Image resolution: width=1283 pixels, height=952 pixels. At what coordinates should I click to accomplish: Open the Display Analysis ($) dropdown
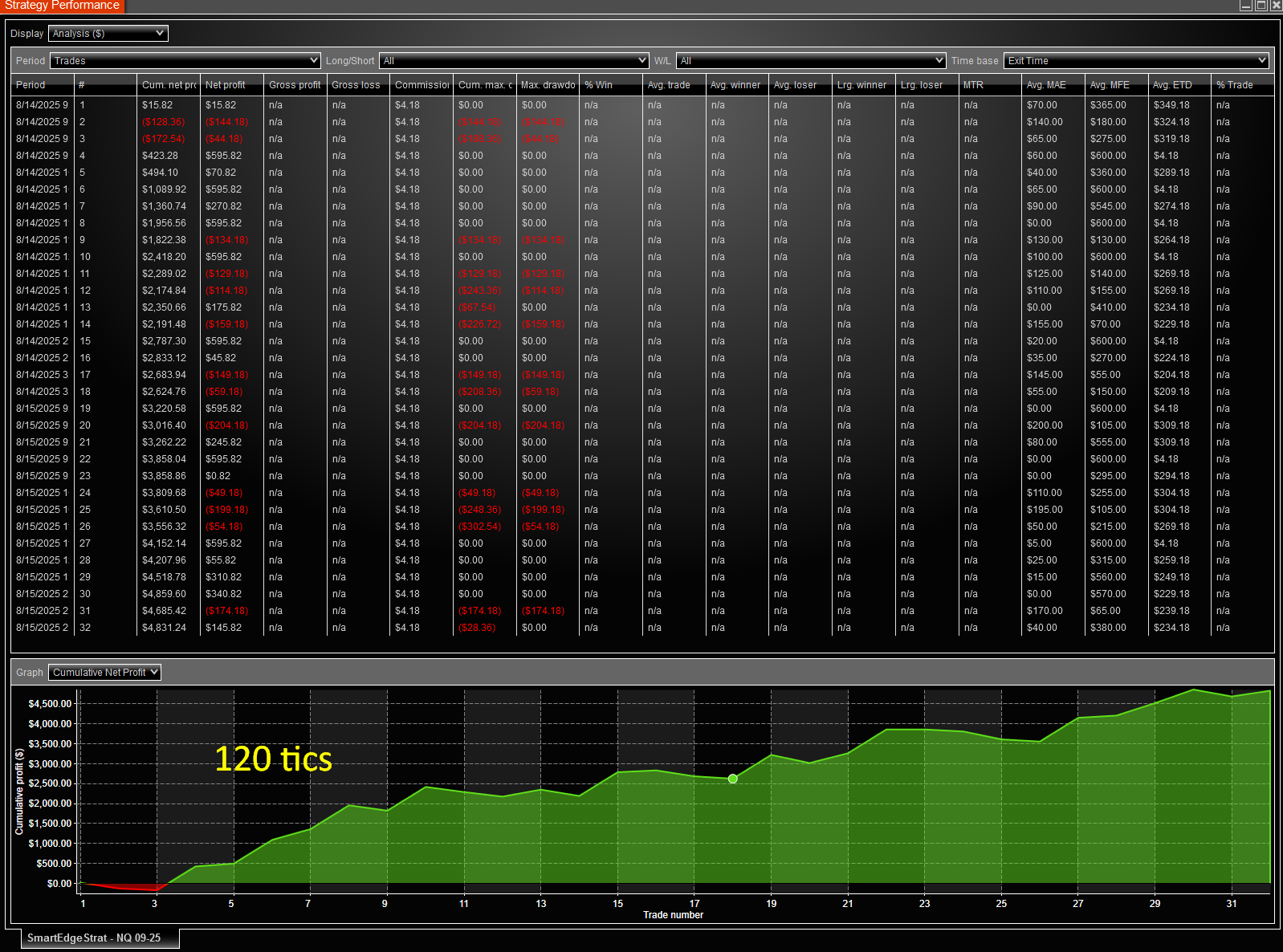108,34
